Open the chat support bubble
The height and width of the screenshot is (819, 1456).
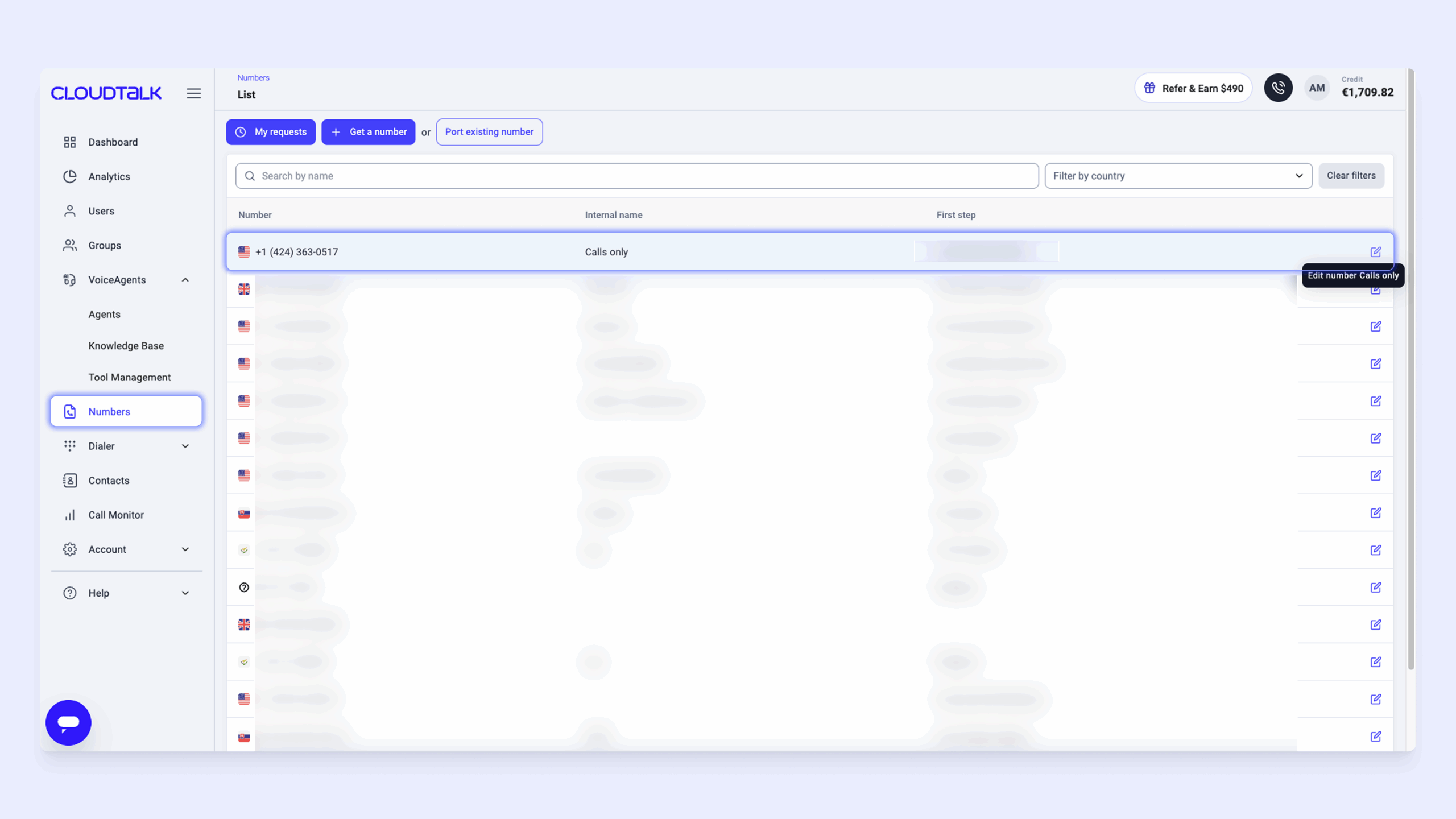pos(68,722)
